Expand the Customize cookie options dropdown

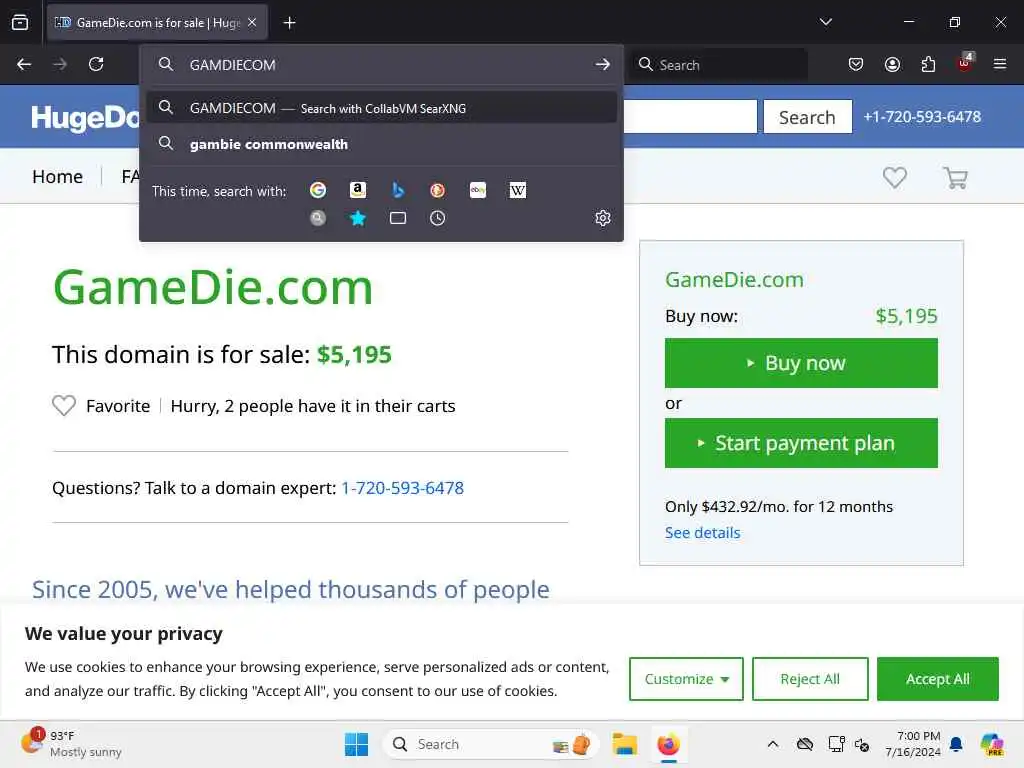686,679
